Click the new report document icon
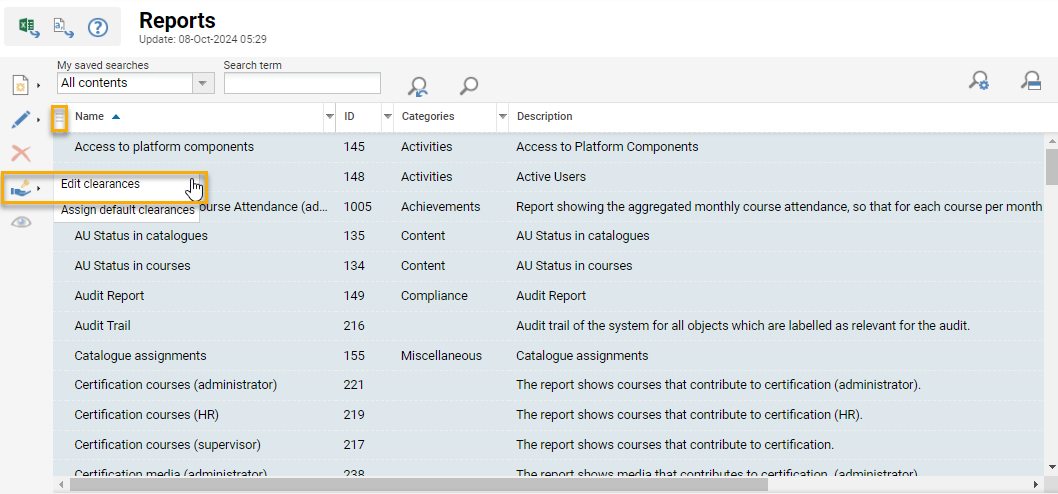 pos(20,85)
